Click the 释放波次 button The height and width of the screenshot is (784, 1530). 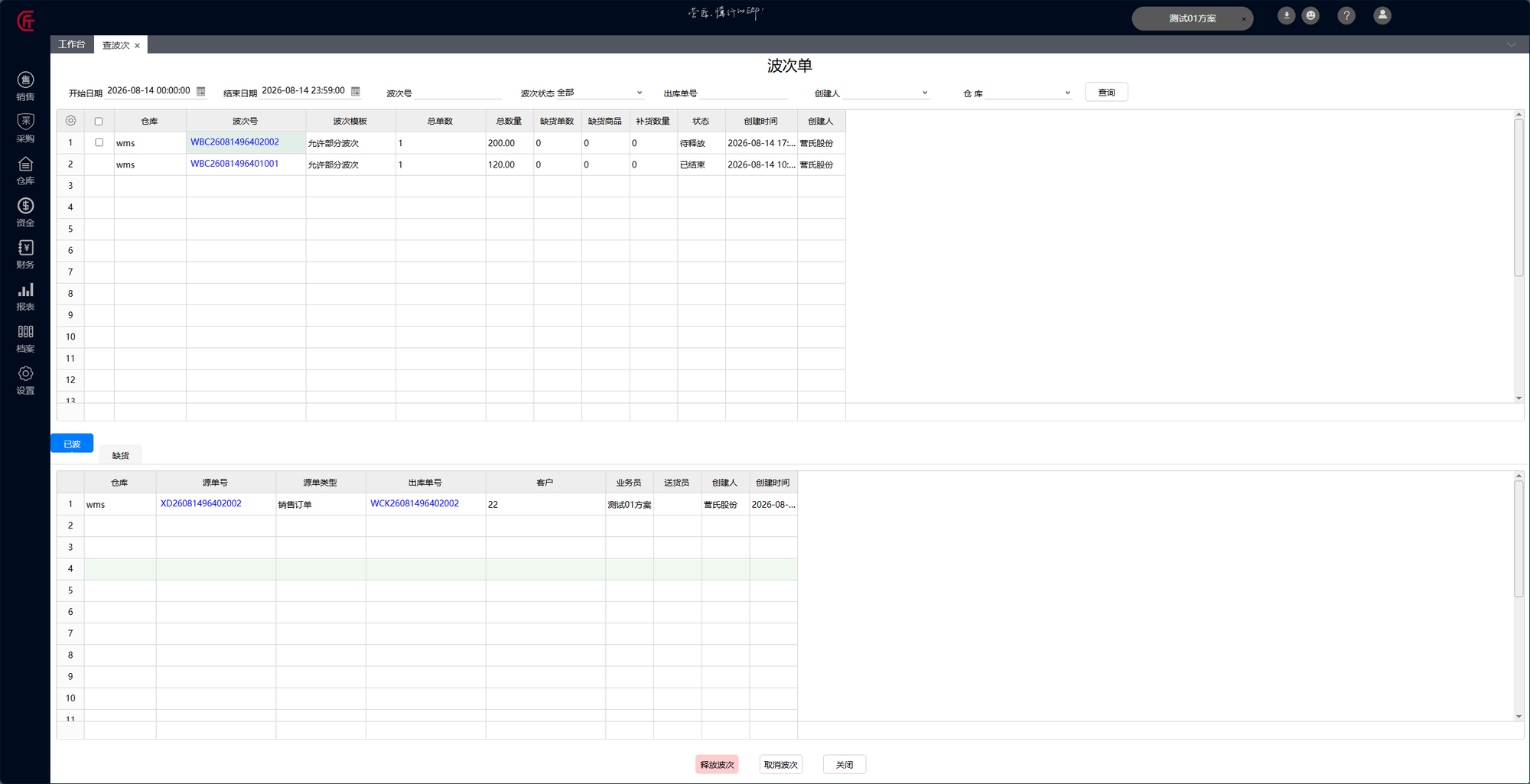point(717,764)
